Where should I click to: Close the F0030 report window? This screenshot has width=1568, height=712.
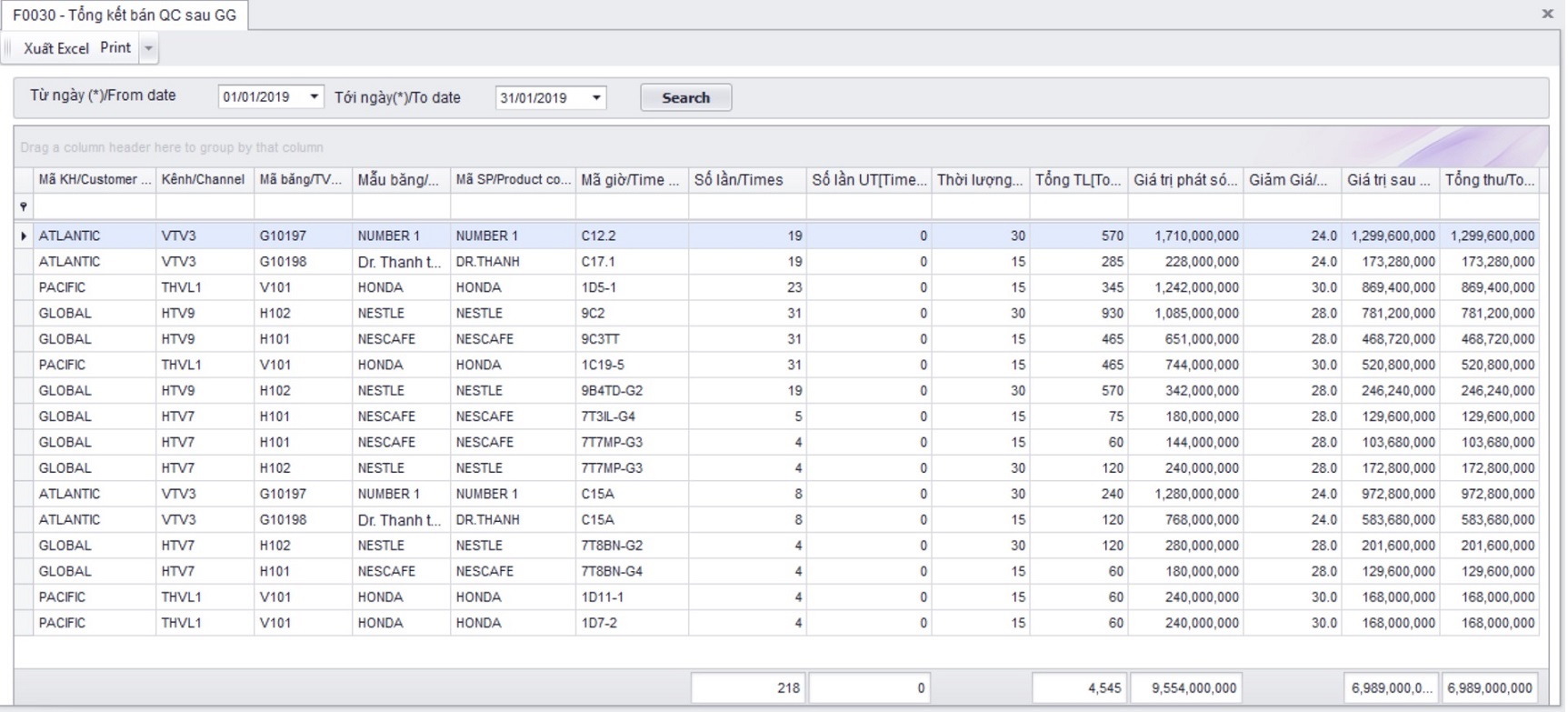tap(1547, 14)
